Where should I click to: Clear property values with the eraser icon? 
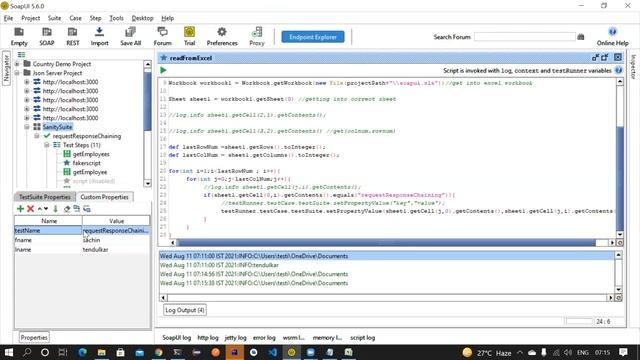(67, 209)
